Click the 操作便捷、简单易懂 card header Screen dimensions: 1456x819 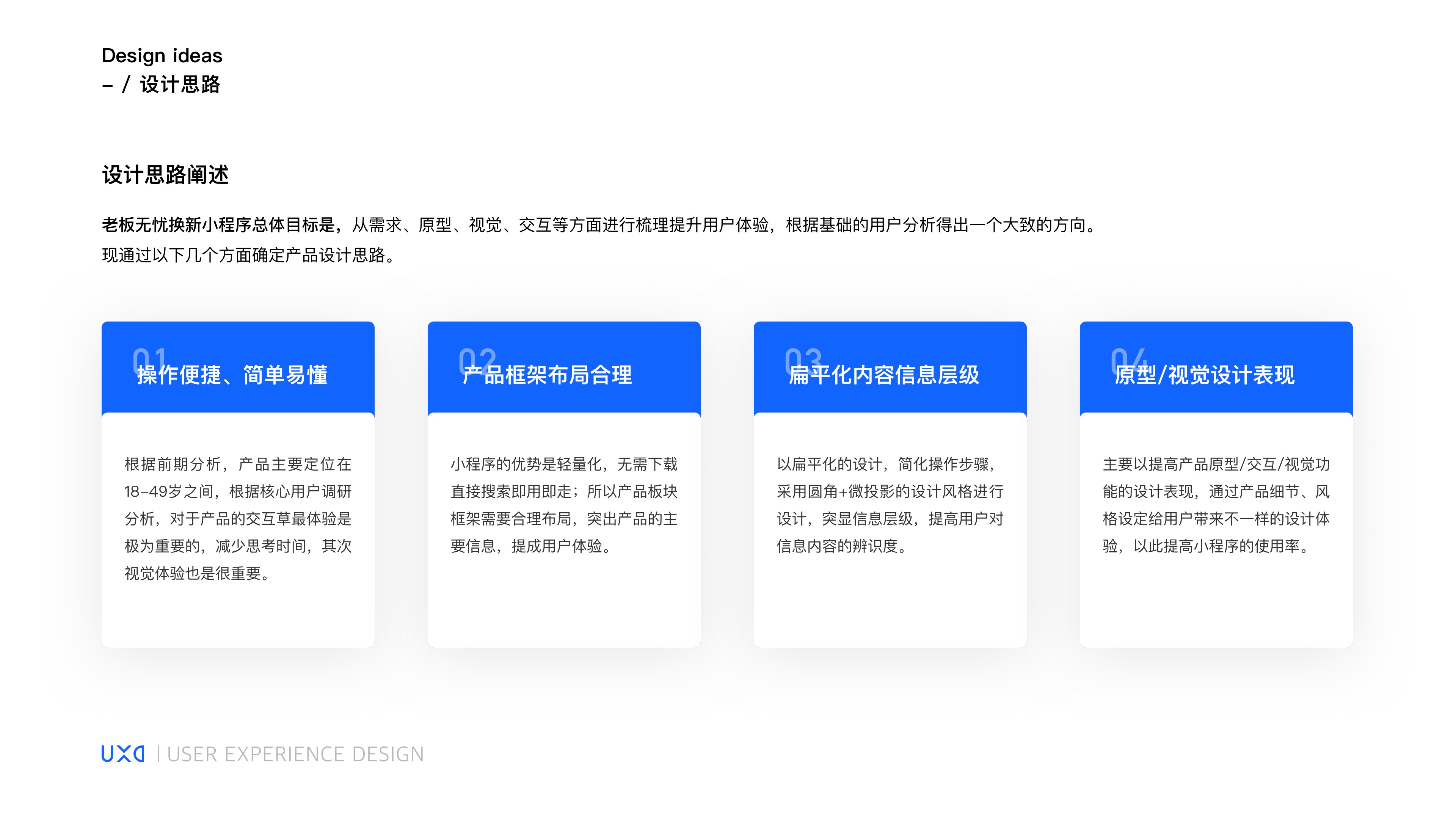coord(232,375)
